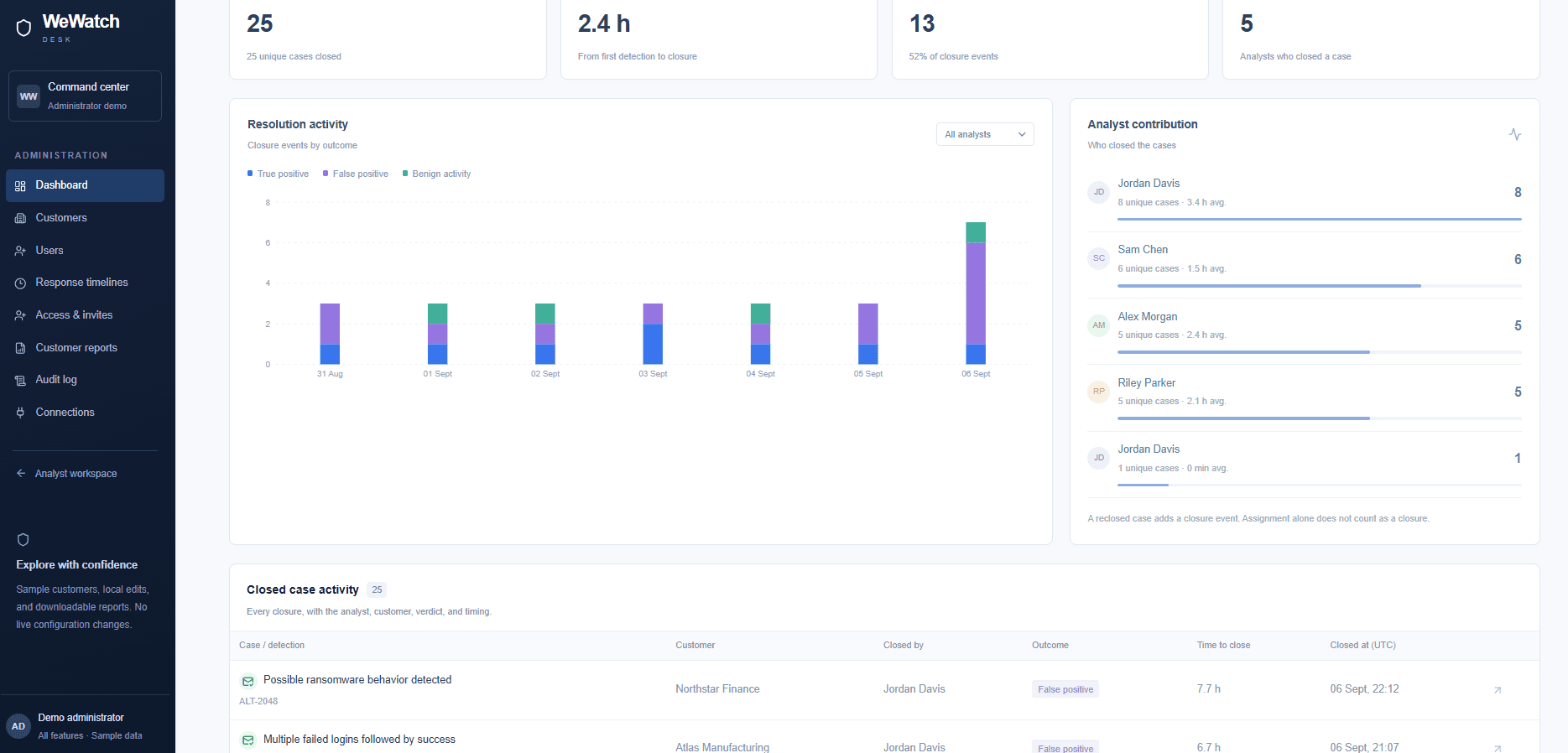The height and width of the screenshot is (753, 1568).
Task: Sort by Closed at (UTC) column header
Action: point(1362,645)
